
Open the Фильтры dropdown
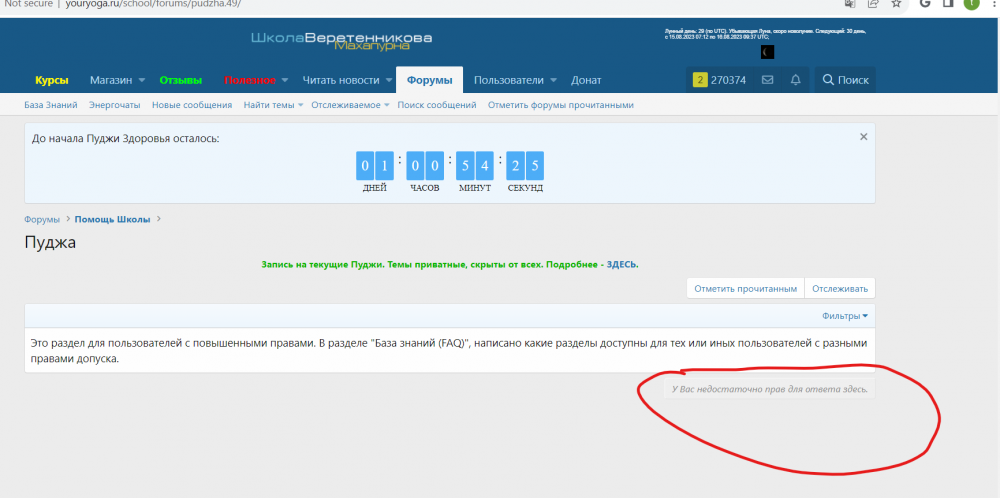click(x=845, y=316)
